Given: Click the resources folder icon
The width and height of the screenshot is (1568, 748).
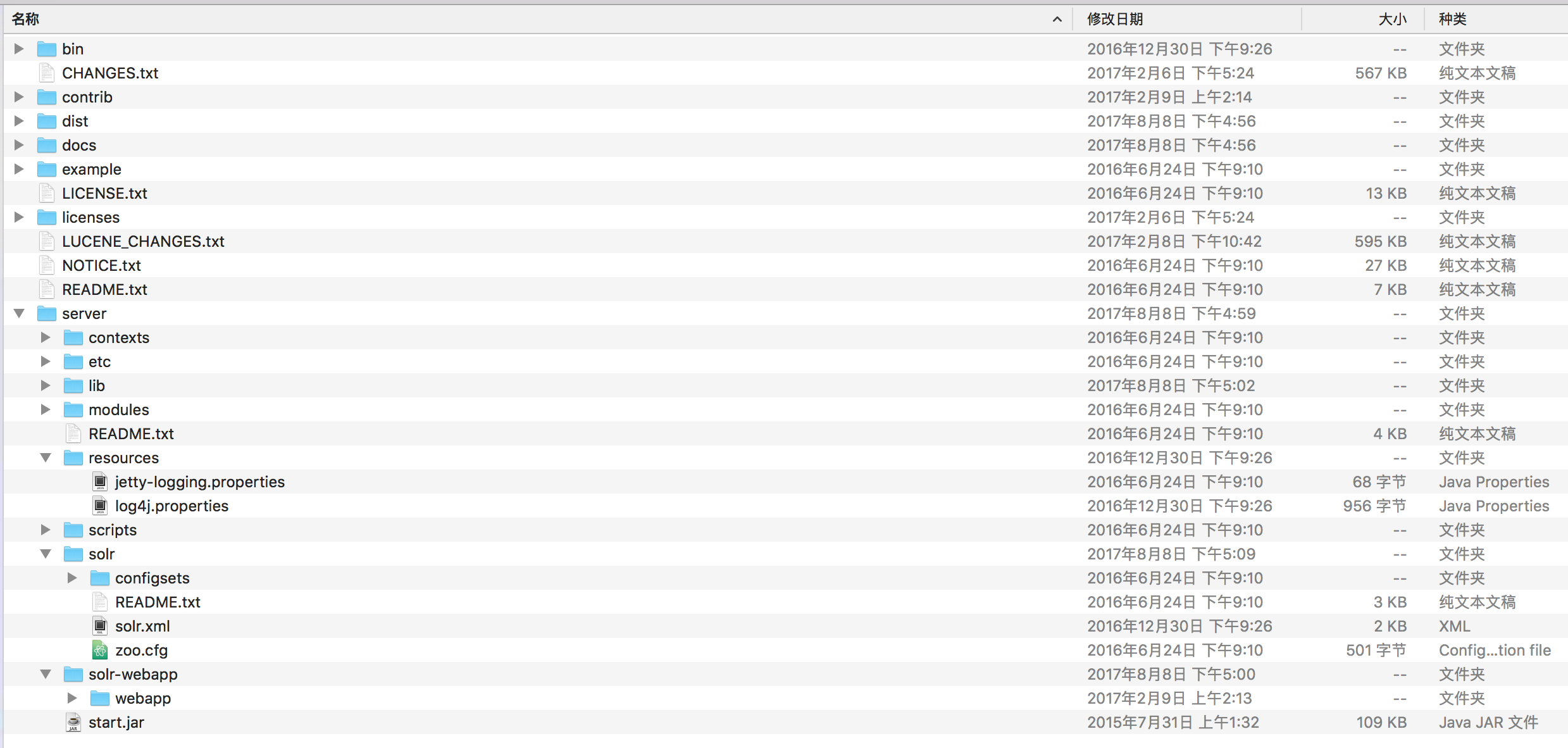Looking at the screenshot, I should pyautogui.click(x=73, y=458).
